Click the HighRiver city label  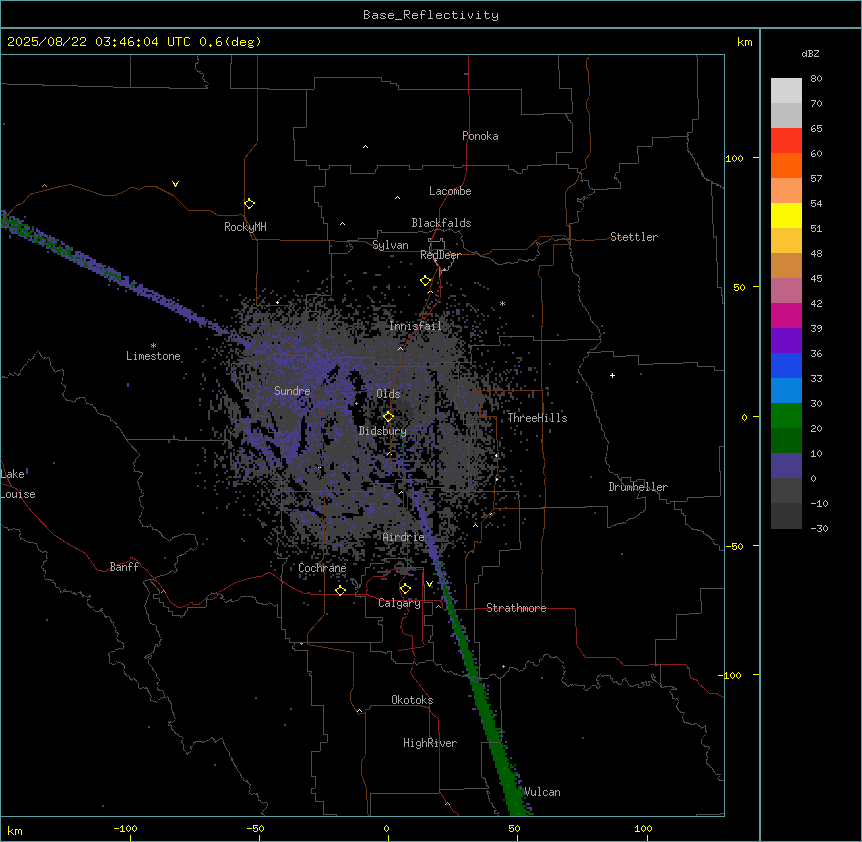(430, 743)
